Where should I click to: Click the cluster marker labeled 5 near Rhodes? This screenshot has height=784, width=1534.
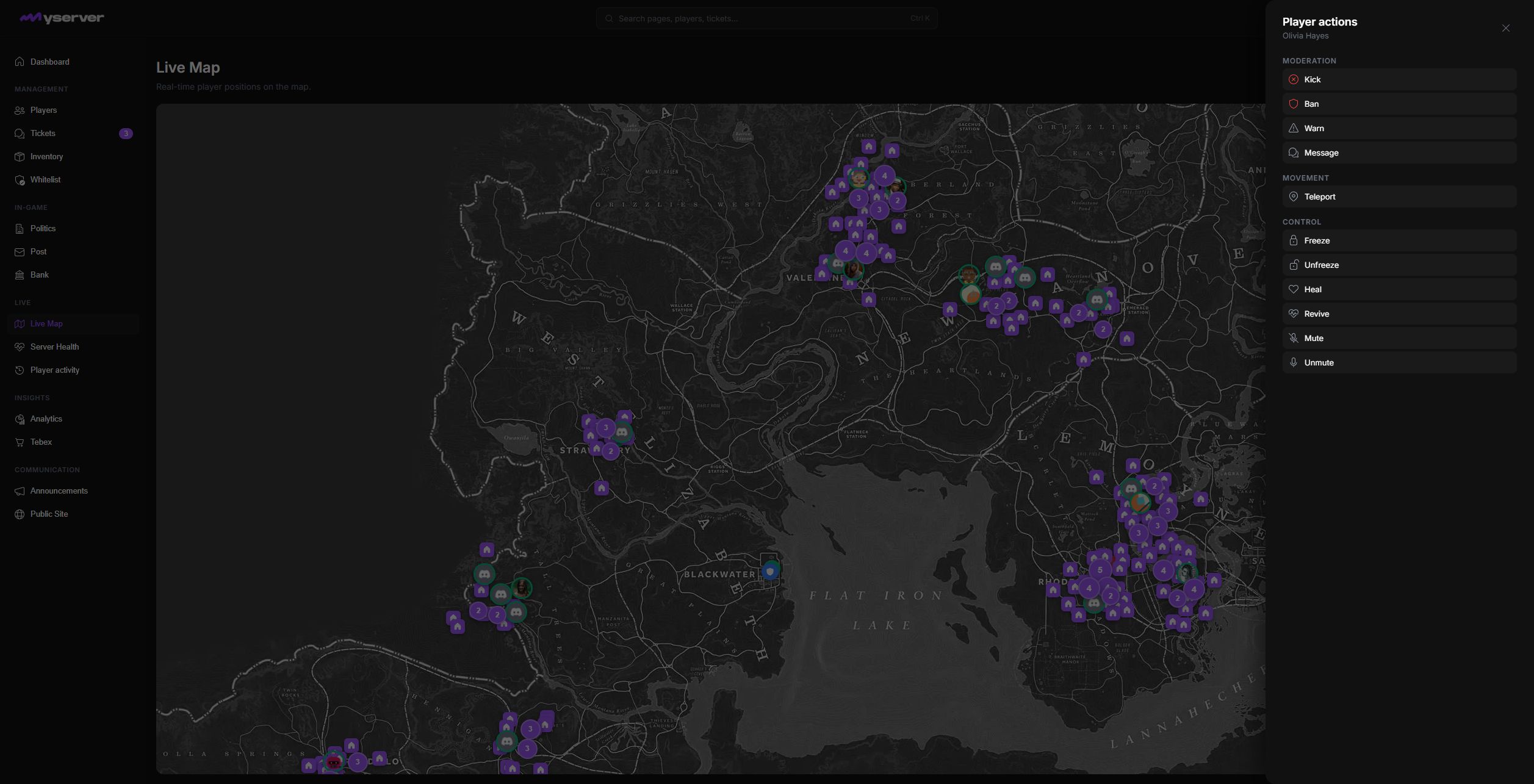tap(1100, 570)
